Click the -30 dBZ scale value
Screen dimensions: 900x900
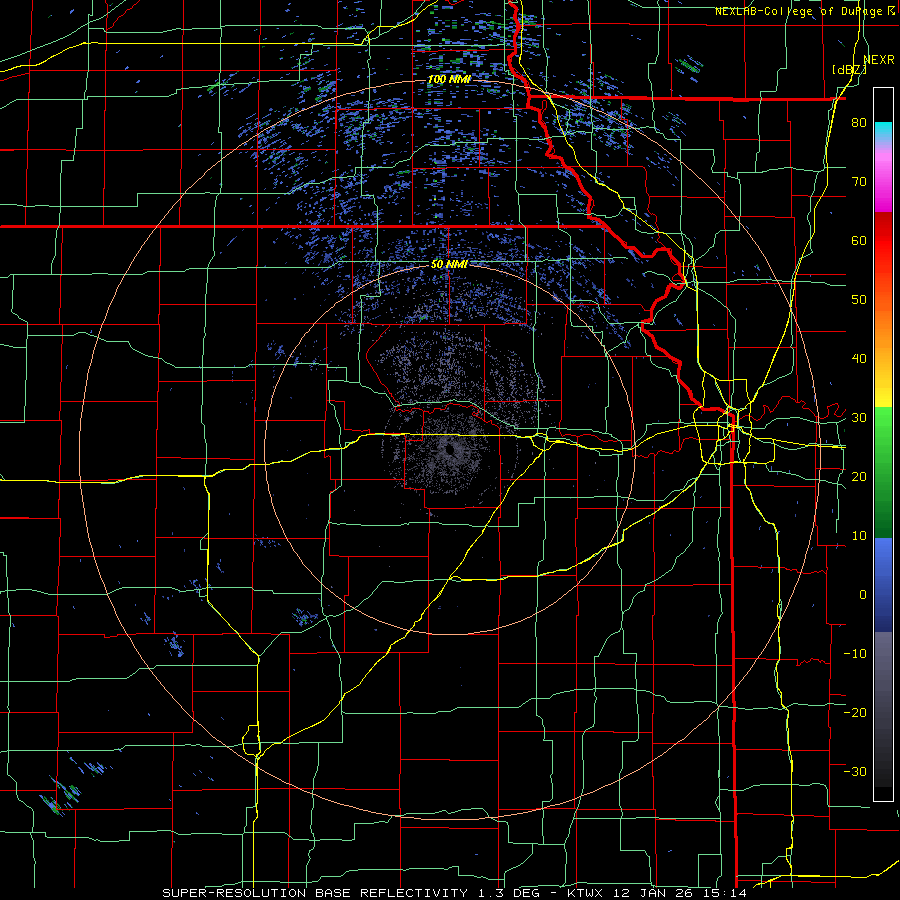[855, 771]
